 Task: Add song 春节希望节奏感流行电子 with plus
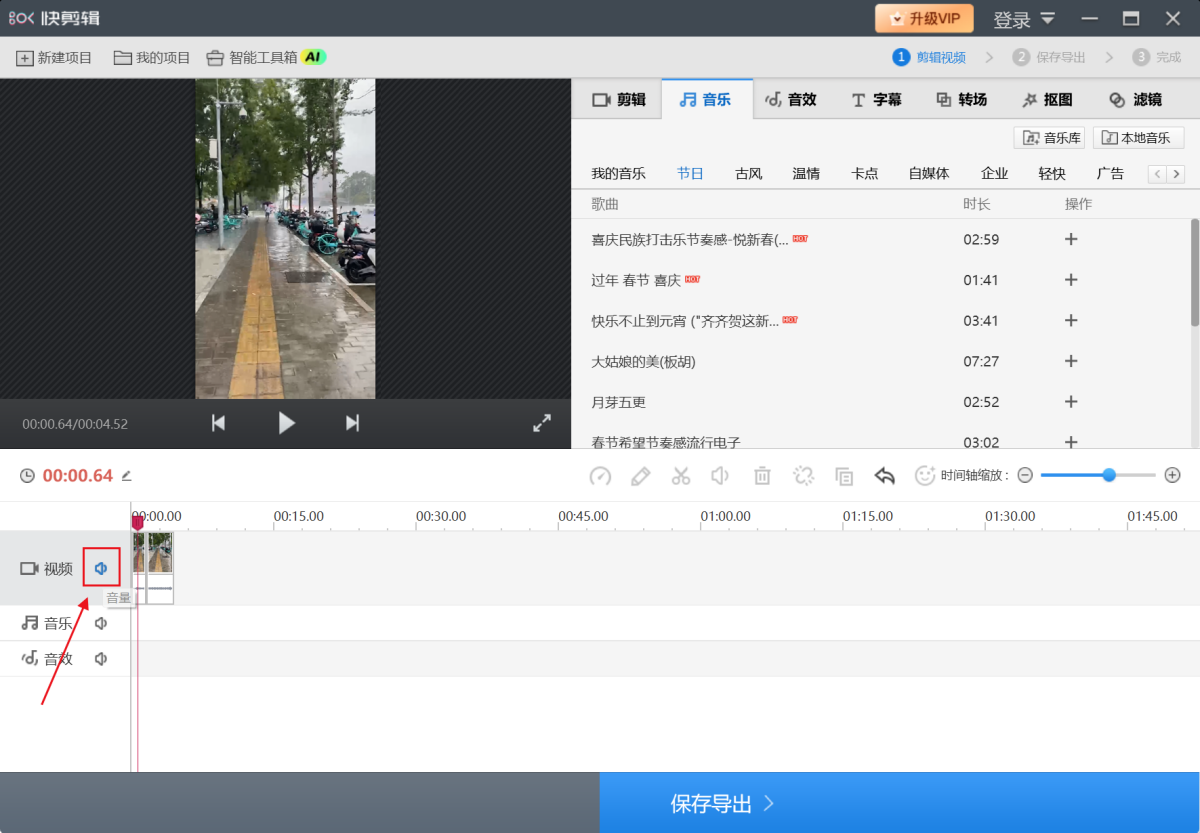pyautogui.click(x=1071, y=441)
